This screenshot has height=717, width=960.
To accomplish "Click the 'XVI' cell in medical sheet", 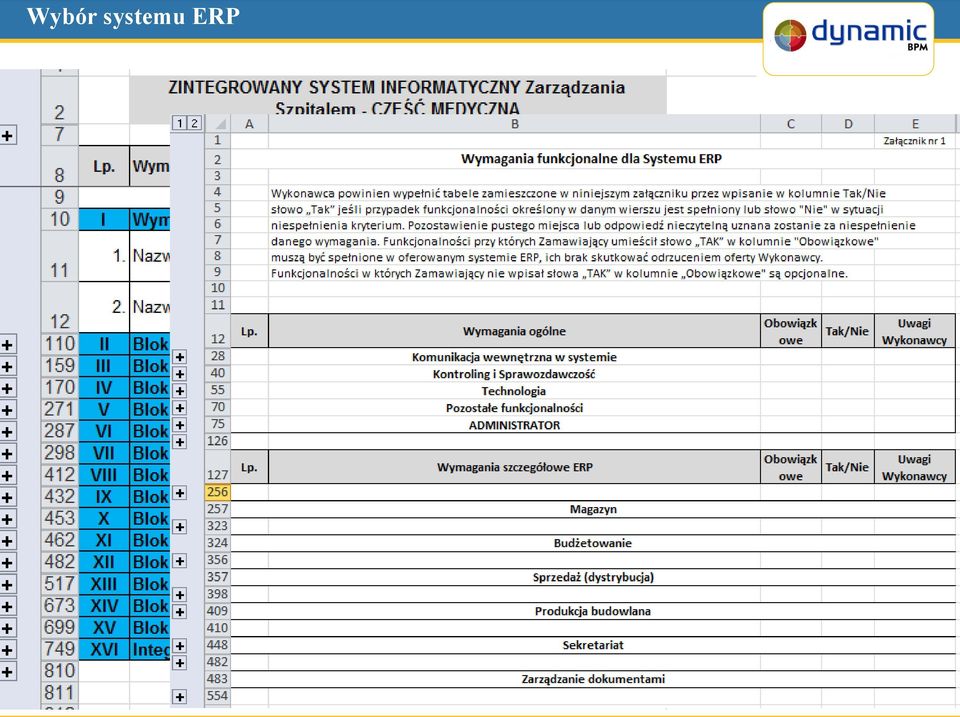I will pyautogui.click(x=104, y=649).
